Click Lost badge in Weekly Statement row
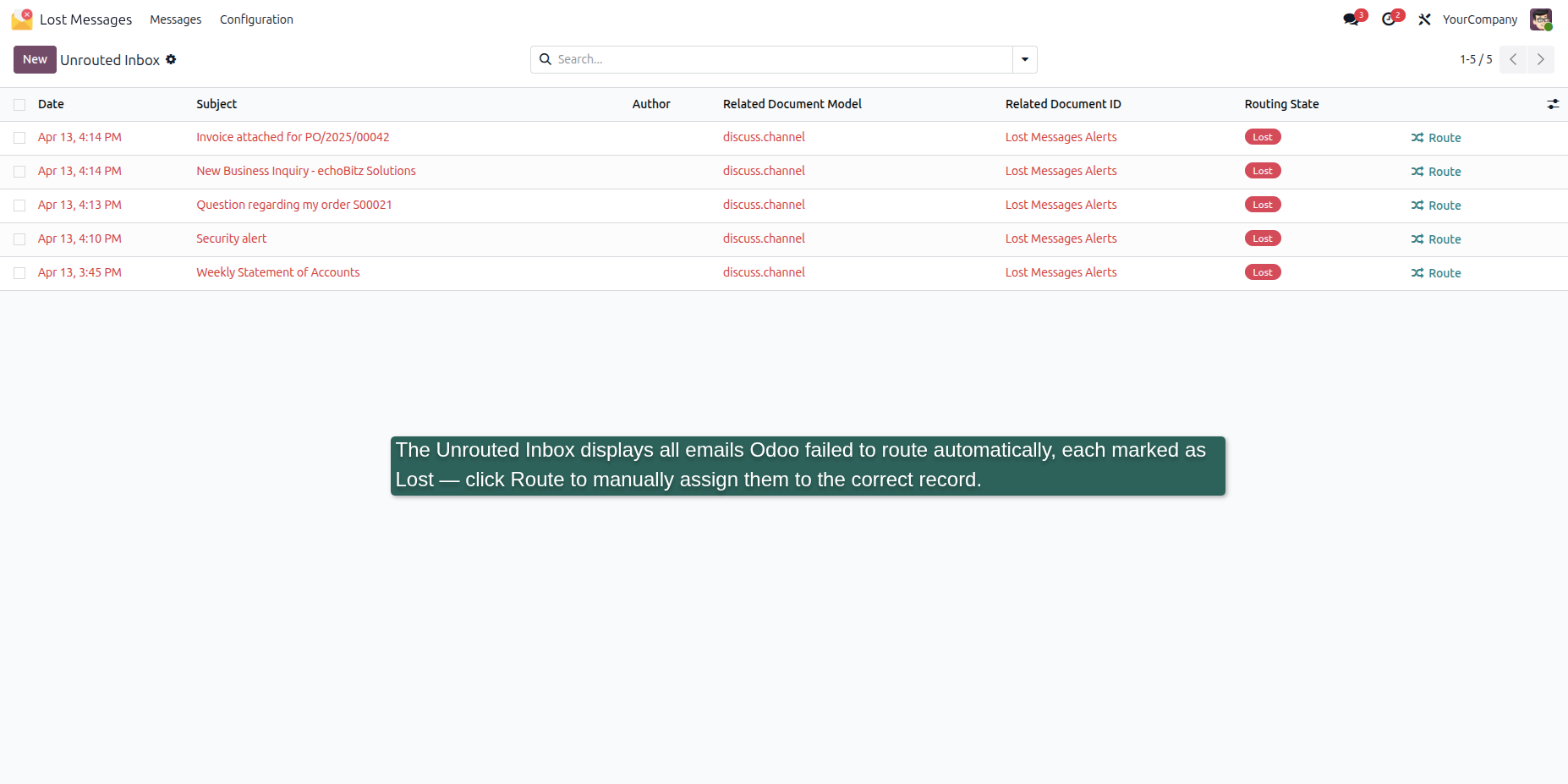 pos(1263,272)
